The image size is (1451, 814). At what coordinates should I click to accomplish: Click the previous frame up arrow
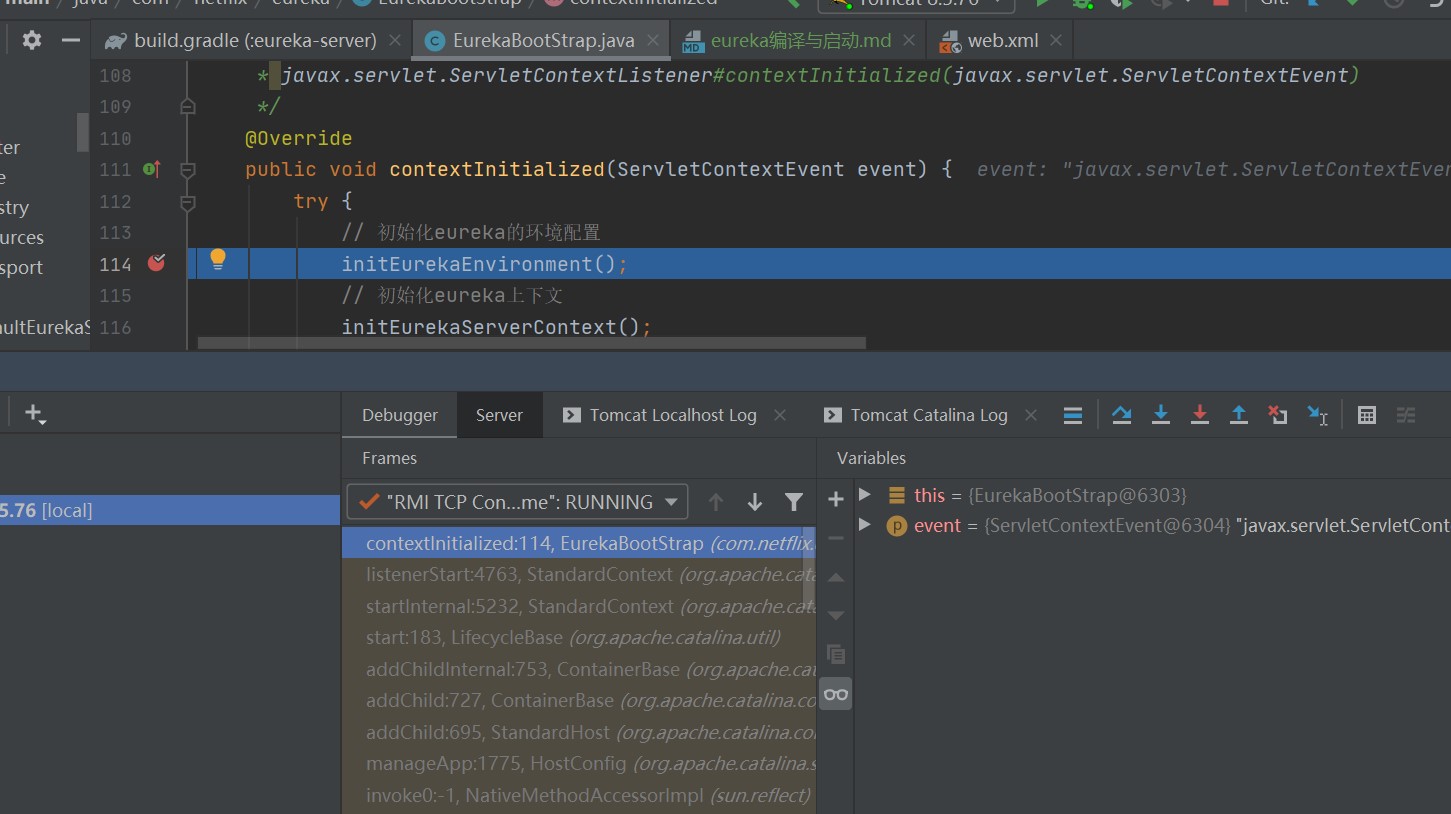click(716, 502)
